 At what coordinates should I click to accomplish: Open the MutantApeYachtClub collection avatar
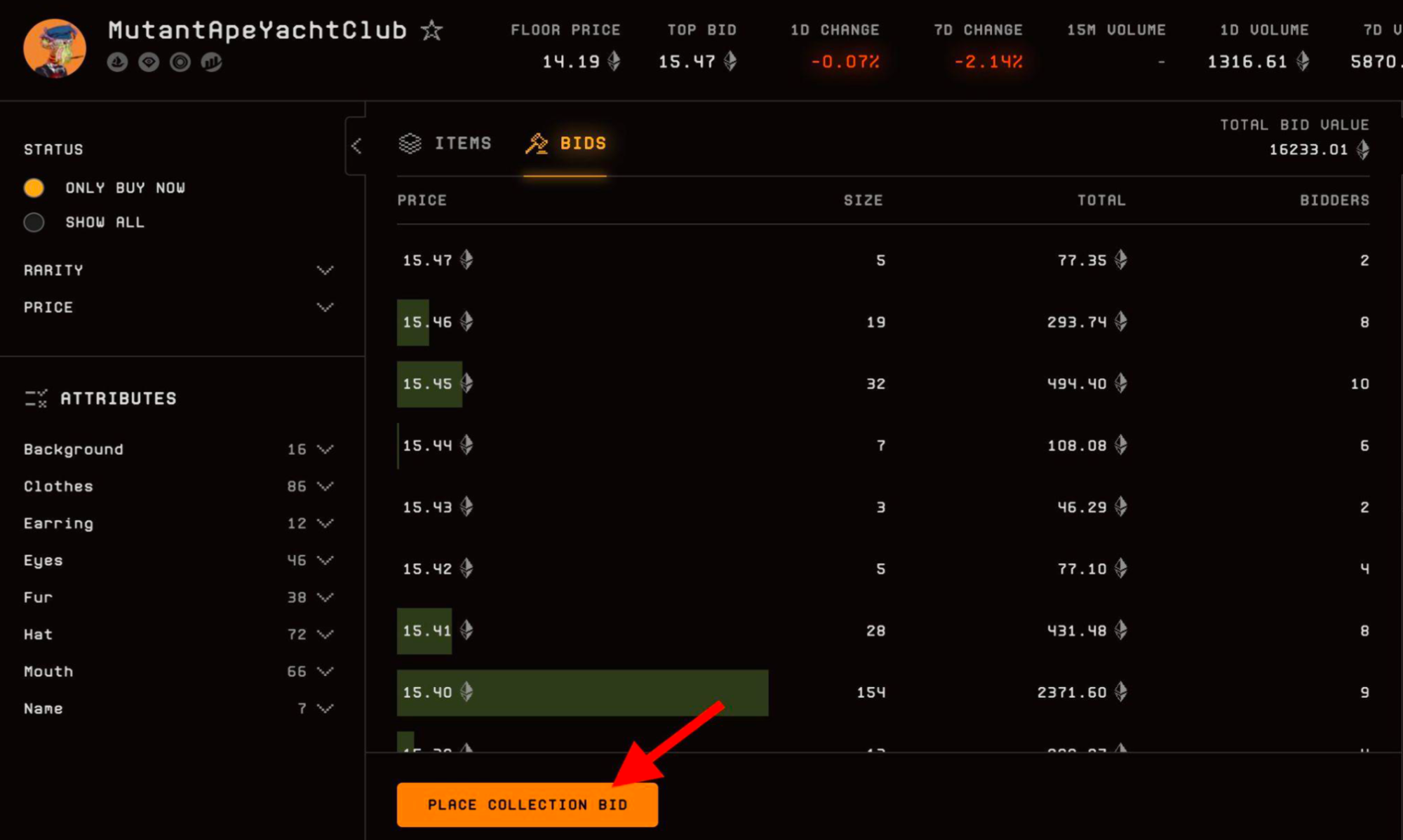tap(55, 48)
